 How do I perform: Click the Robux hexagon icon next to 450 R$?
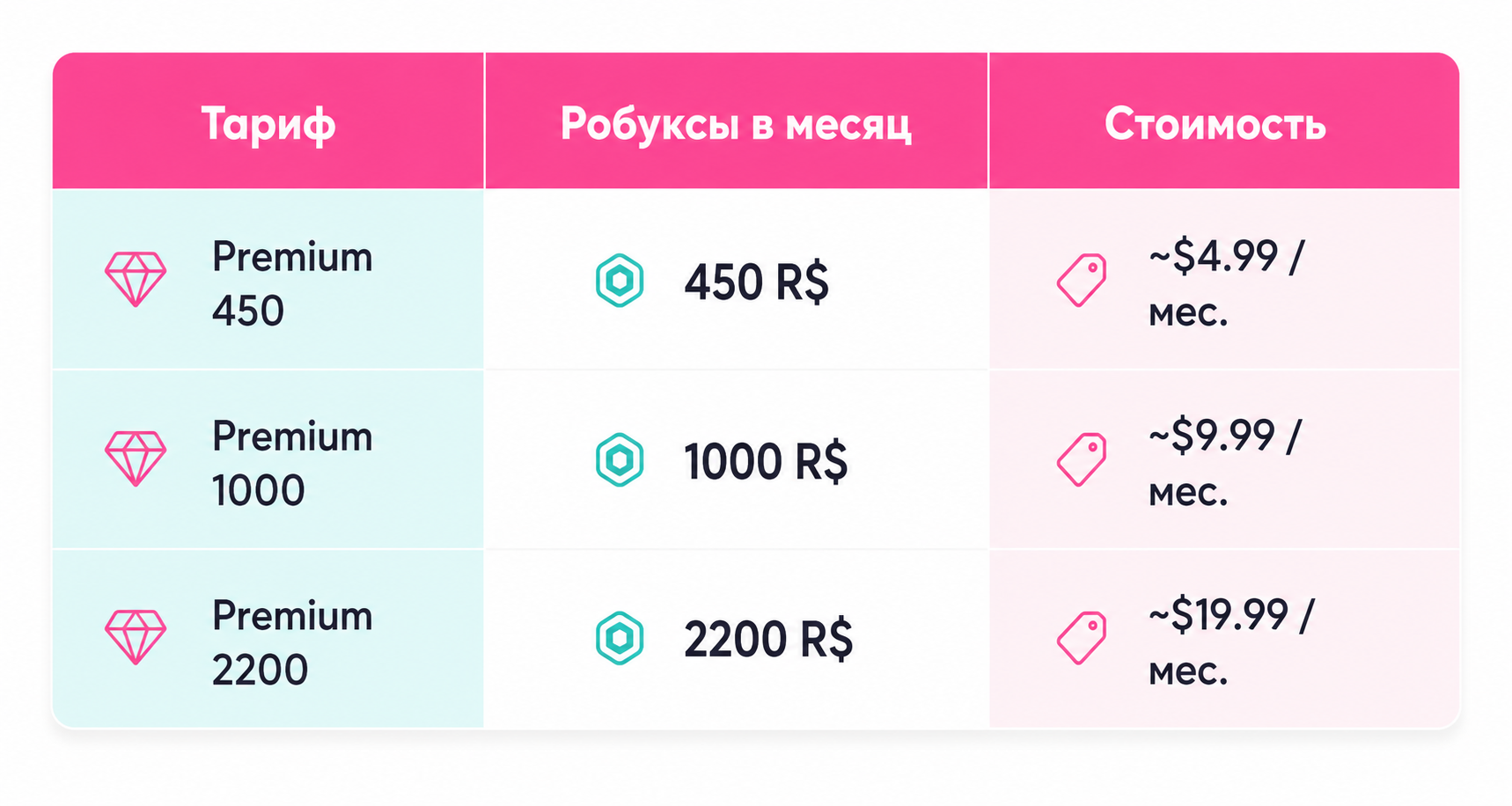coord(620,281)
